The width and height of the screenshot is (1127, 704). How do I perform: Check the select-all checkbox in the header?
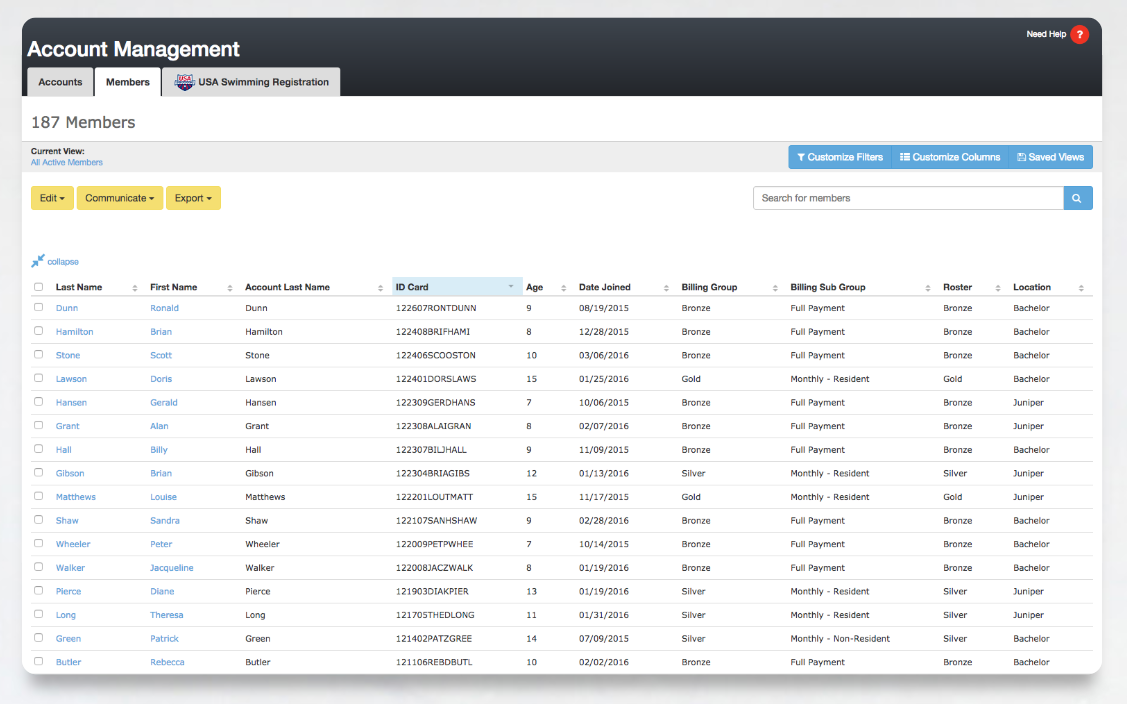(x=38, y=287)
